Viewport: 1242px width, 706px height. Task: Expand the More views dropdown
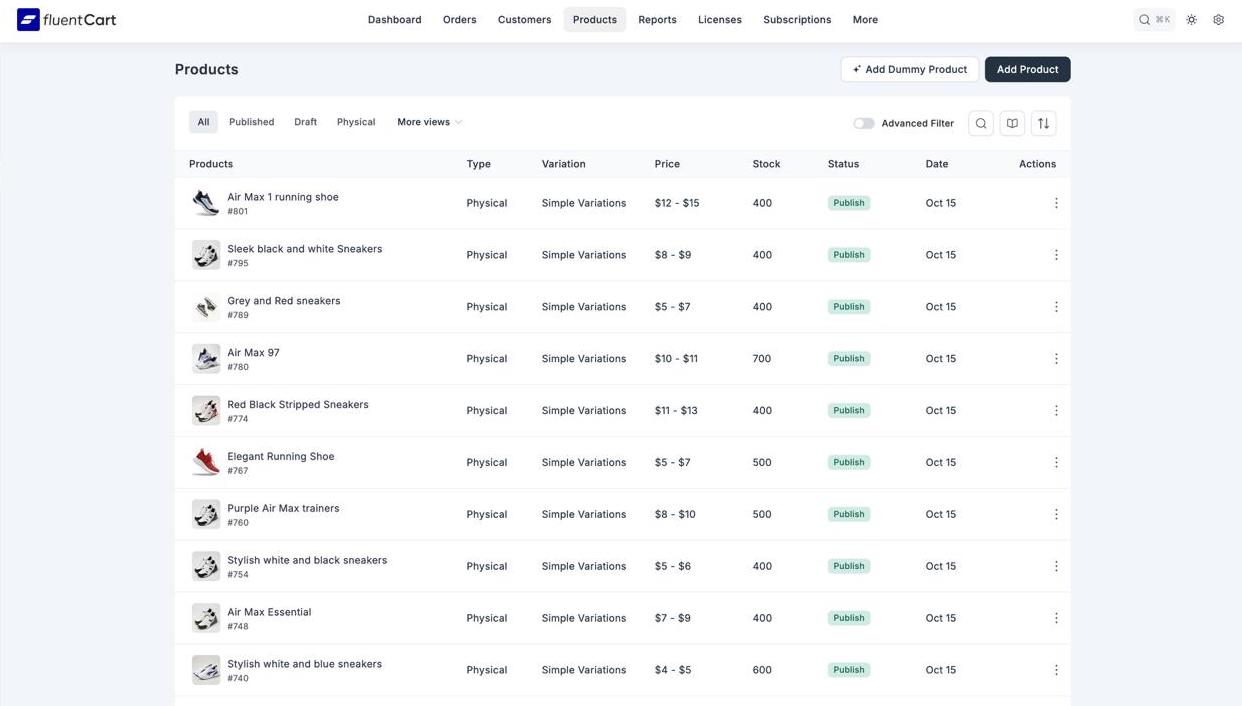pyautogui.click(x=429, y=122)
